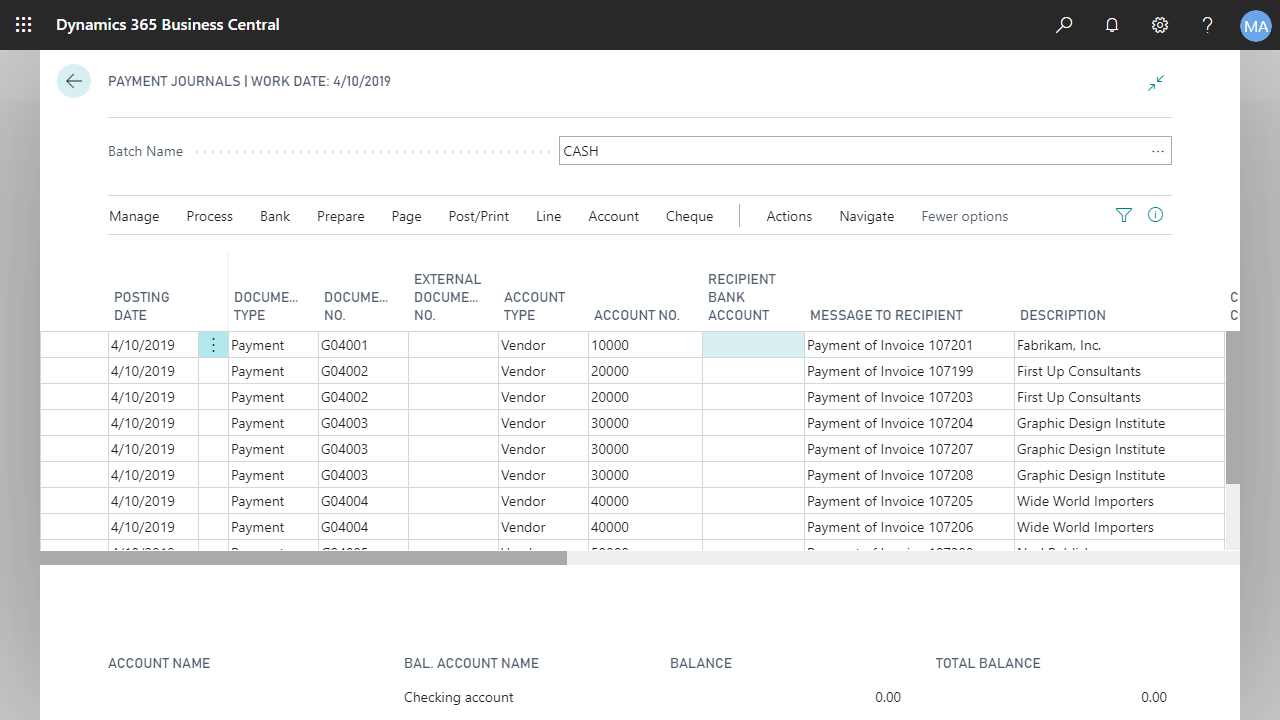Open Account Type column header
Image resolution: width=1280 pixels, height=720 pixels.
coord(535,306)
